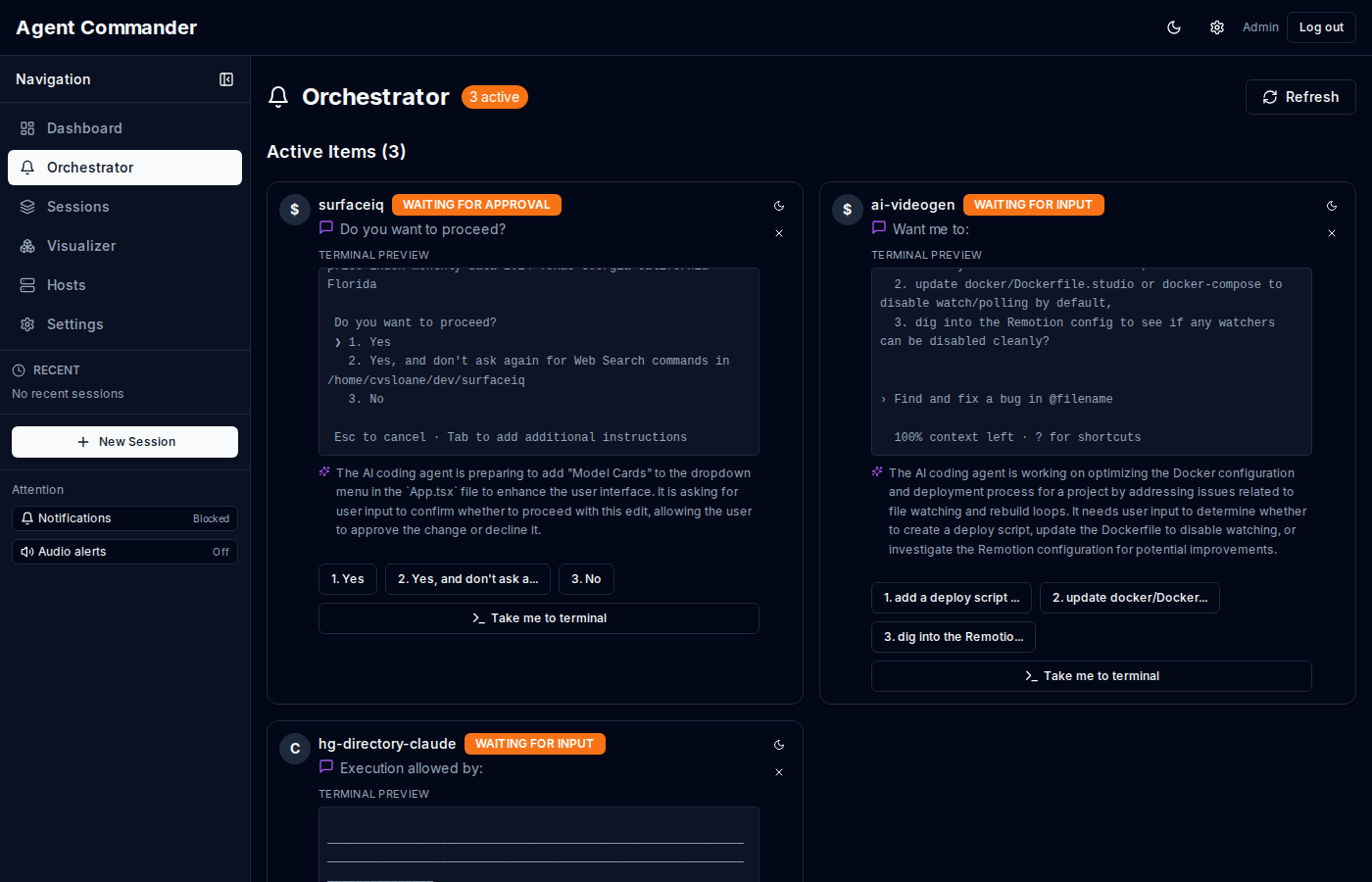Image resolution: width=1372 pixels, height=882 pixels.
Task: Click Refresh to reload active items
Action: [x=1300, y=96]
